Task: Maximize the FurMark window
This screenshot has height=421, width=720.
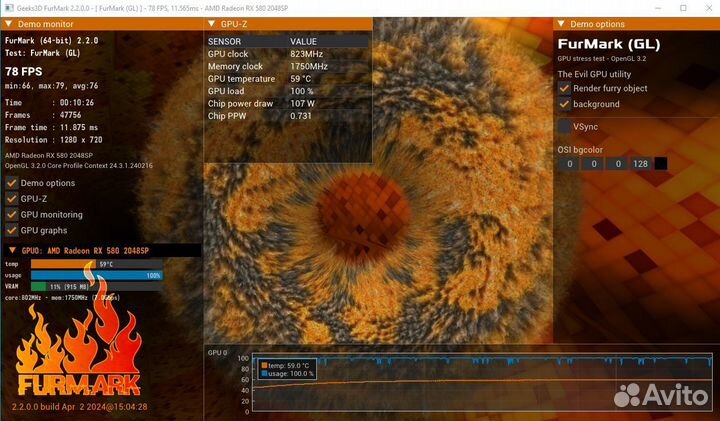Action: 683,8
